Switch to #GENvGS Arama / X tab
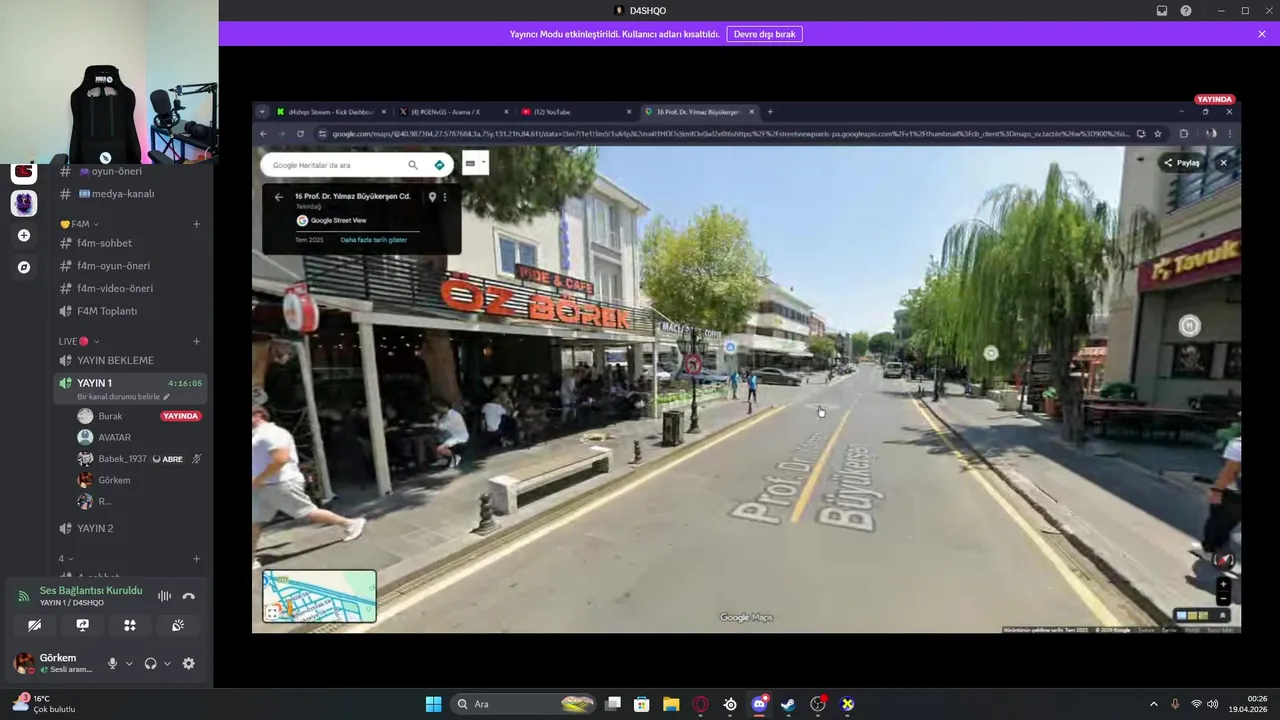 point(452,112)
